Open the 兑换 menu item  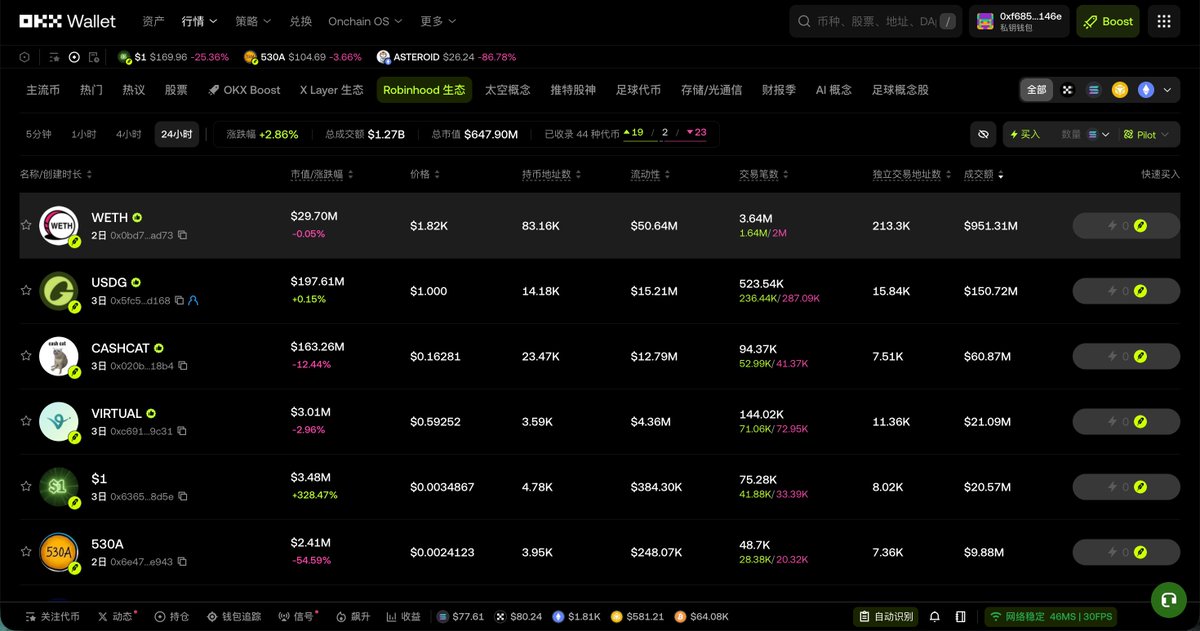click(300, 21)
